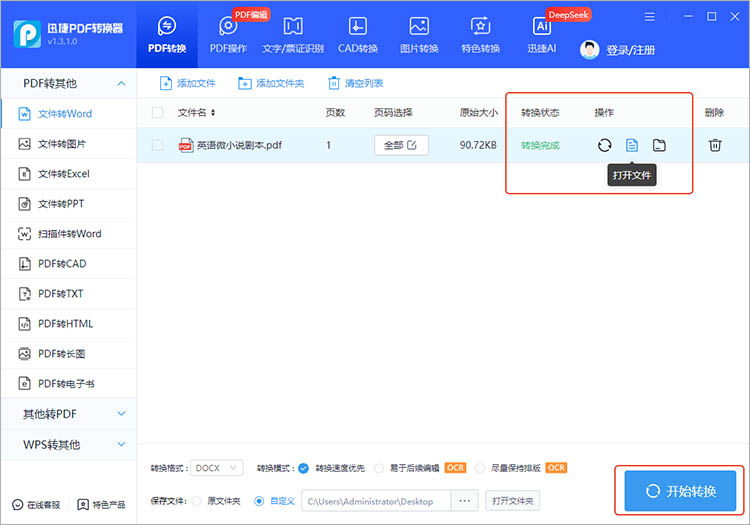This screenshot has width=750, height=525.
Task: Click the 开始转换 button
Action: click(x=680, y=491)
